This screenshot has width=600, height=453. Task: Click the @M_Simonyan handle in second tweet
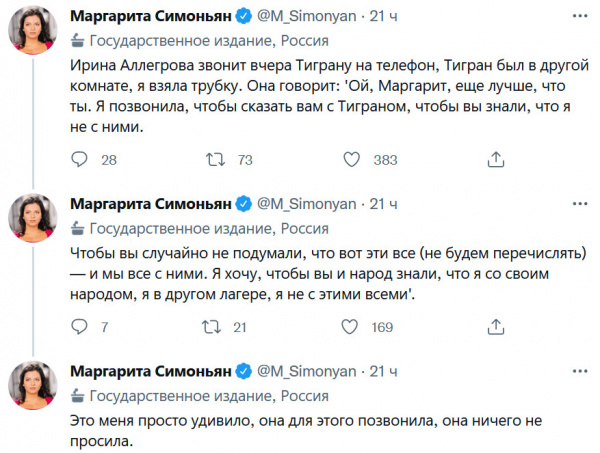[309, 204]
